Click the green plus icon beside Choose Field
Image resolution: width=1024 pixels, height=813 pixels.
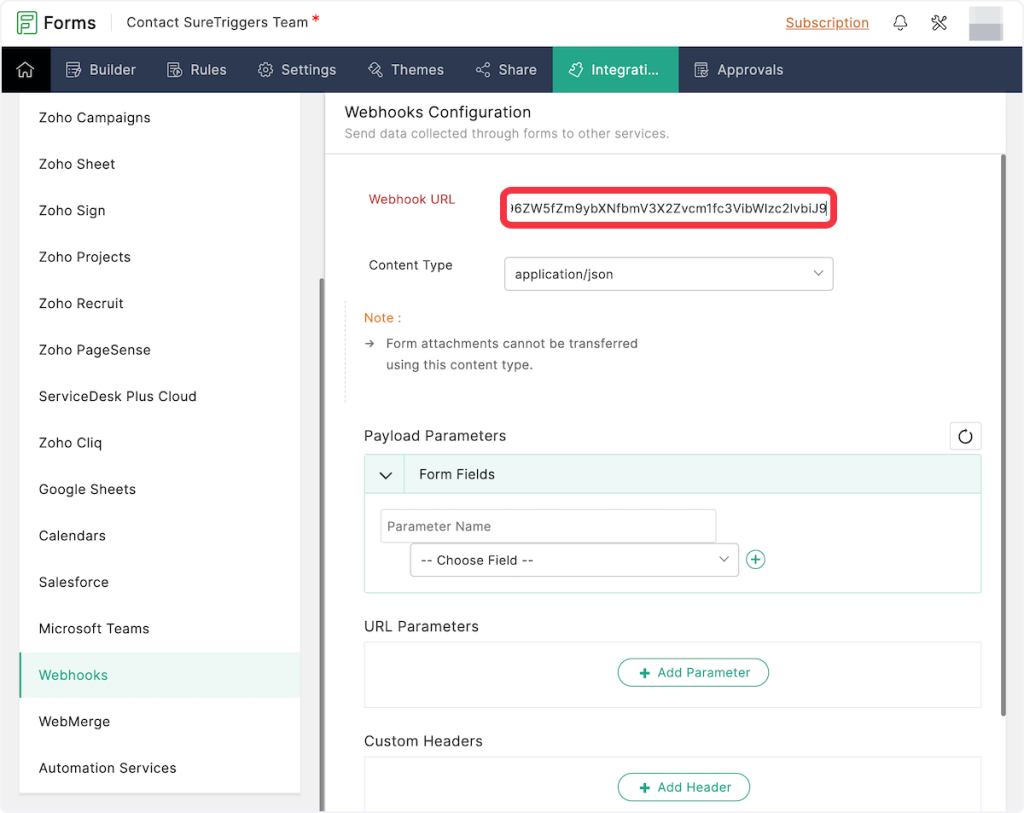pyautogui.click(x=756, y=560)
